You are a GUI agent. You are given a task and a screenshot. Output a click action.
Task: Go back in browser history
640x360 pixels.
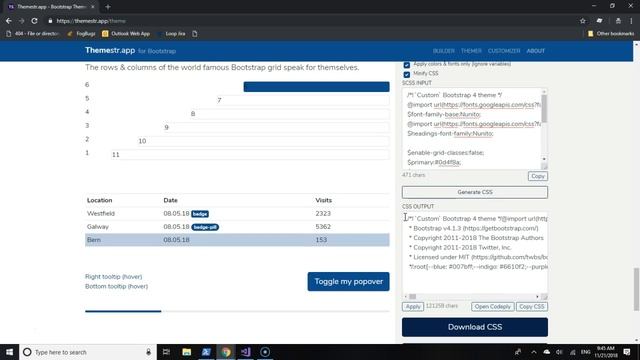9,21
